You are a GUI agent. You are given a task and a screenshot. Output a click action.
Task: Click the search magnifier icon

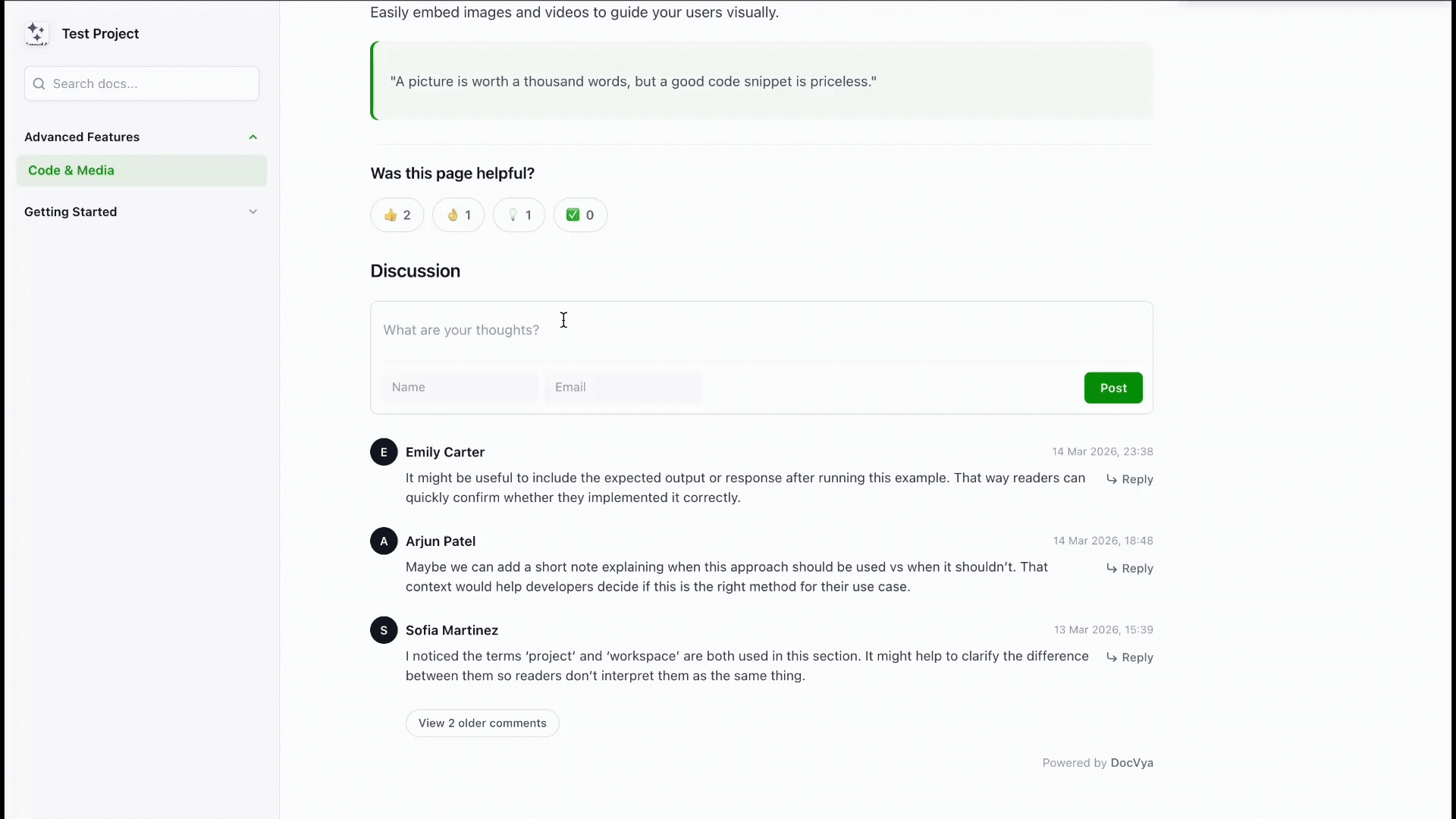point(39,83)
